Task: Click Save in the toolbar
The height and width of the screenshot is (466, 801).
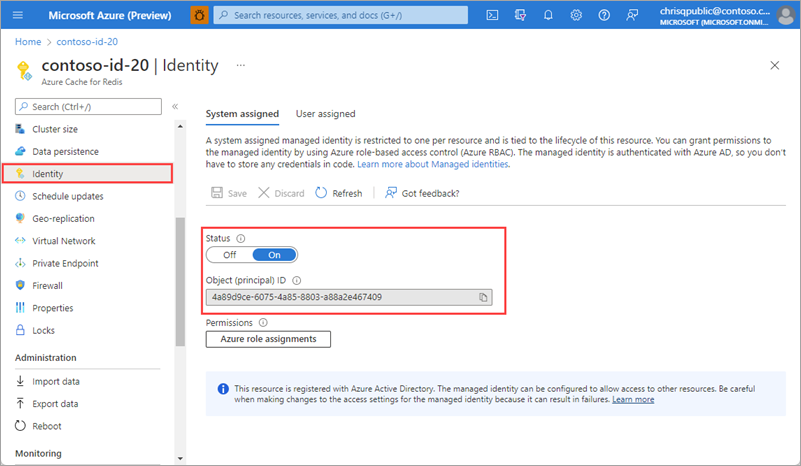Action: click(229, 193)
